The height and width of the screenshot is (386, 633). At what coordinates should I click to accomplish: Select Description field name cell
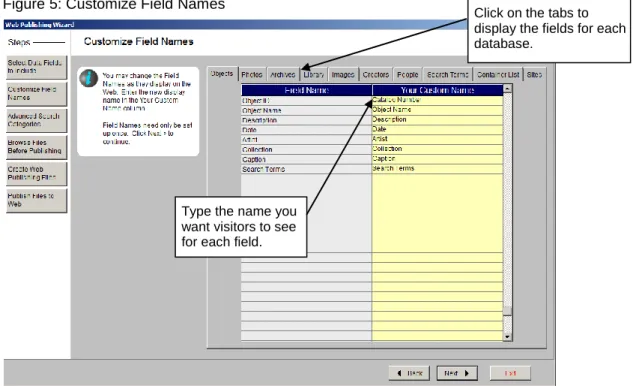[306, 120]
